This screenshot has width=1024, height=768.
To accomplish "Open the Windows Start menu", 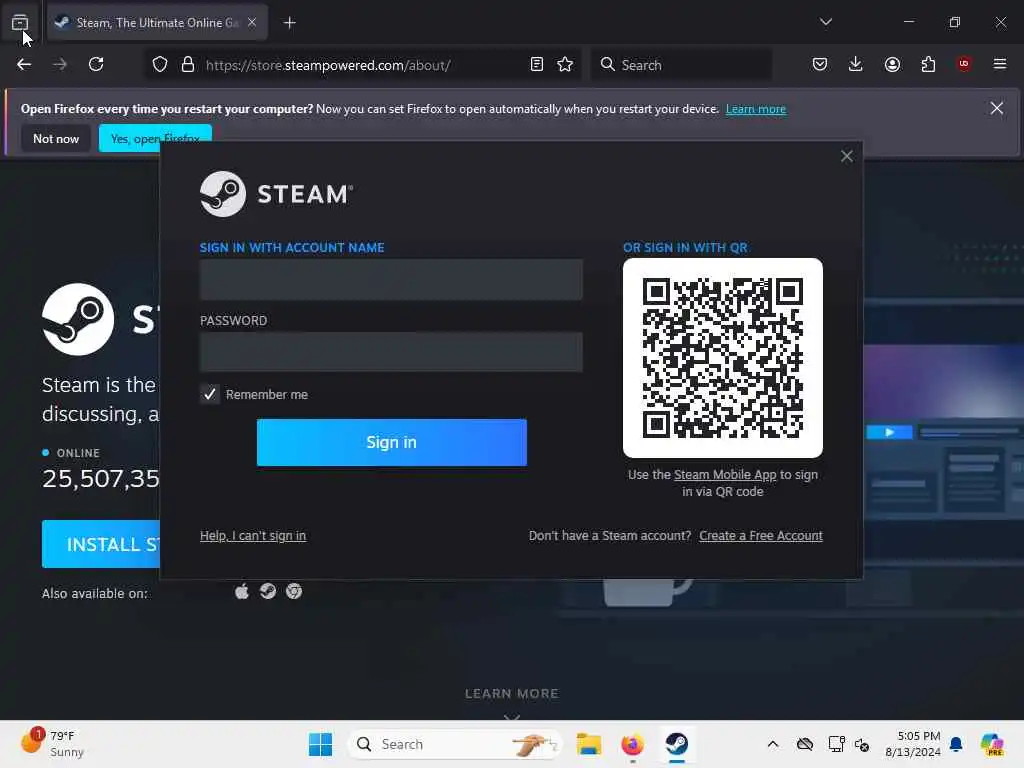I will (320, 744).
